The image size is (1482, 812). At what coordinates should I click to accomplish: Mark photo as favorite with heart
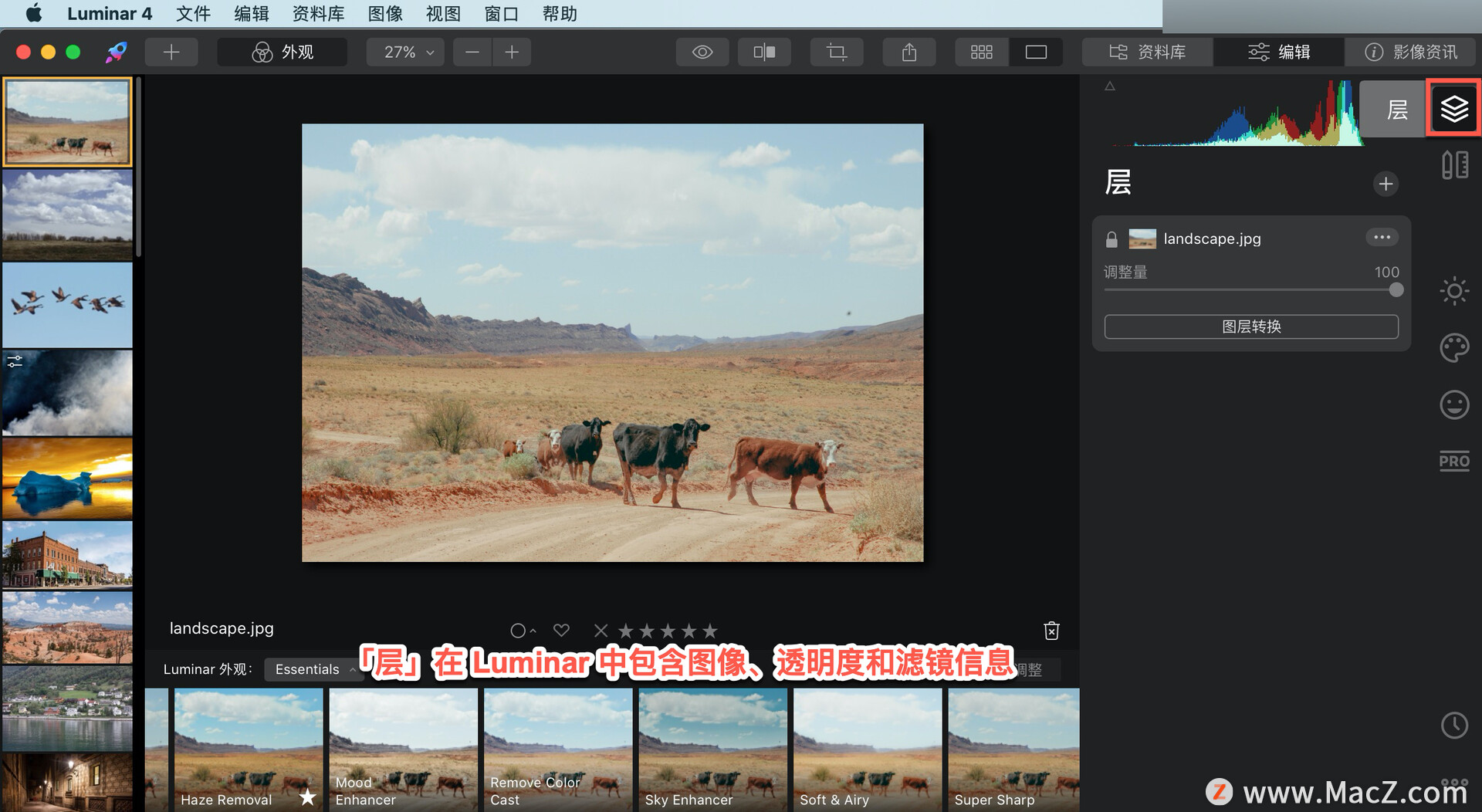(x=561, y=631)
